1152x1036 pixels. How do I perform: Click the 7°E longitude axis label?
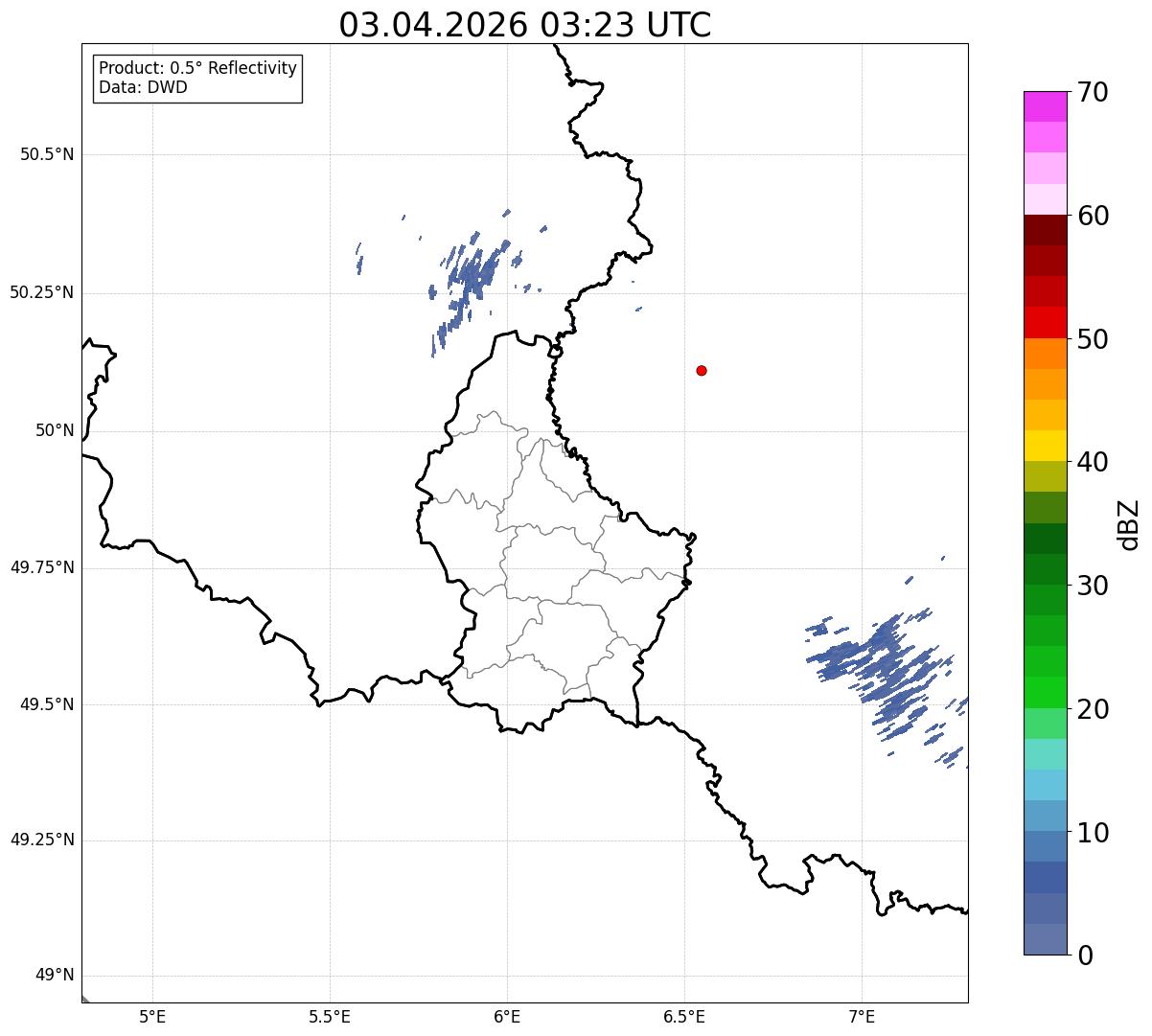click(862, 1016)
